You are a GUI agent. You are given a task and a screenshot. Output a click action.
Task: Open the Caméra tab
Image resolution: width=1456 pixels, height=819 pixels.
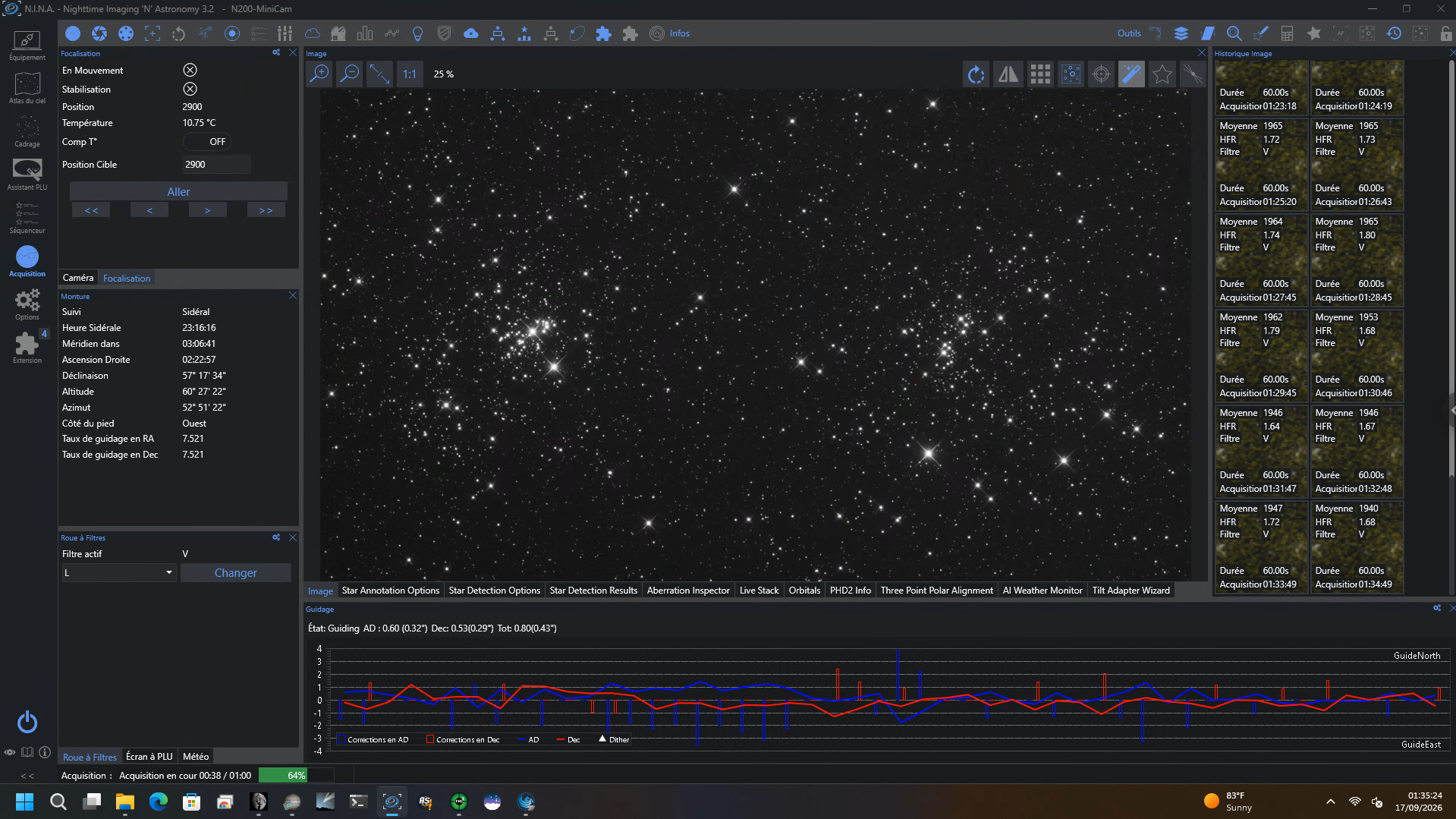[x=77, y=278]
